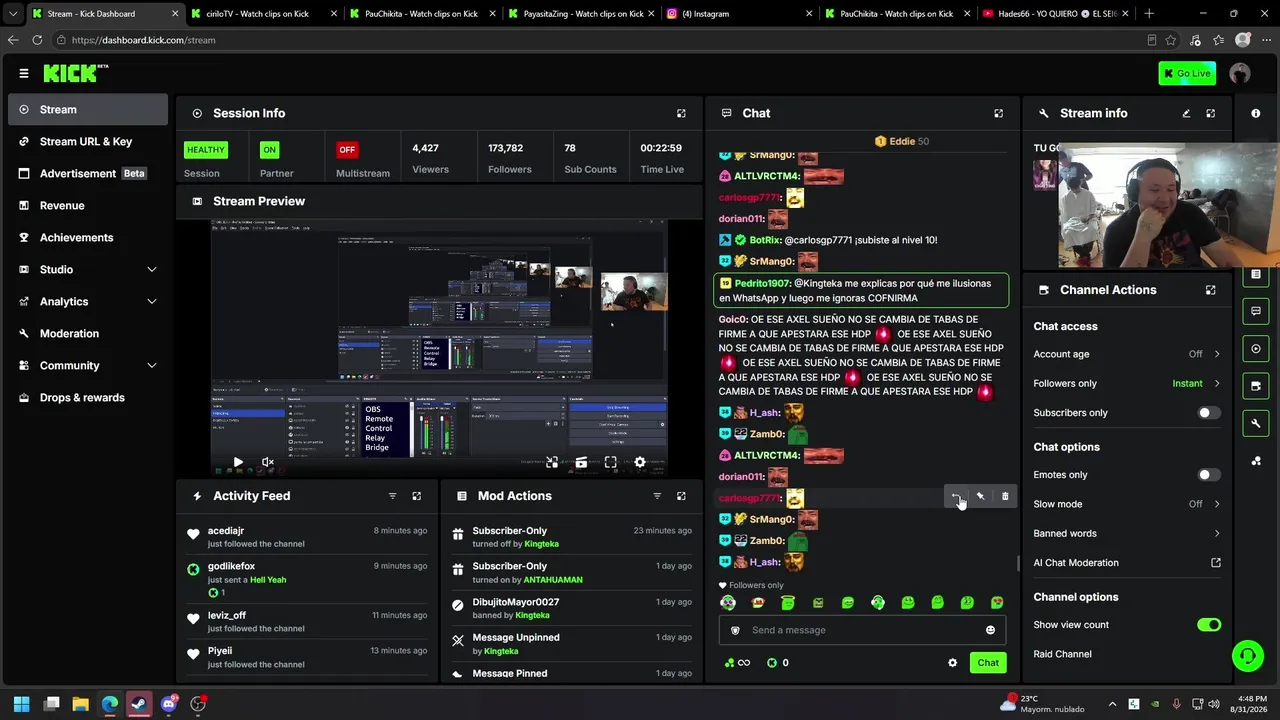Toggle Subscribers only chat
1280x720 pixels.
coord(1209,413)
